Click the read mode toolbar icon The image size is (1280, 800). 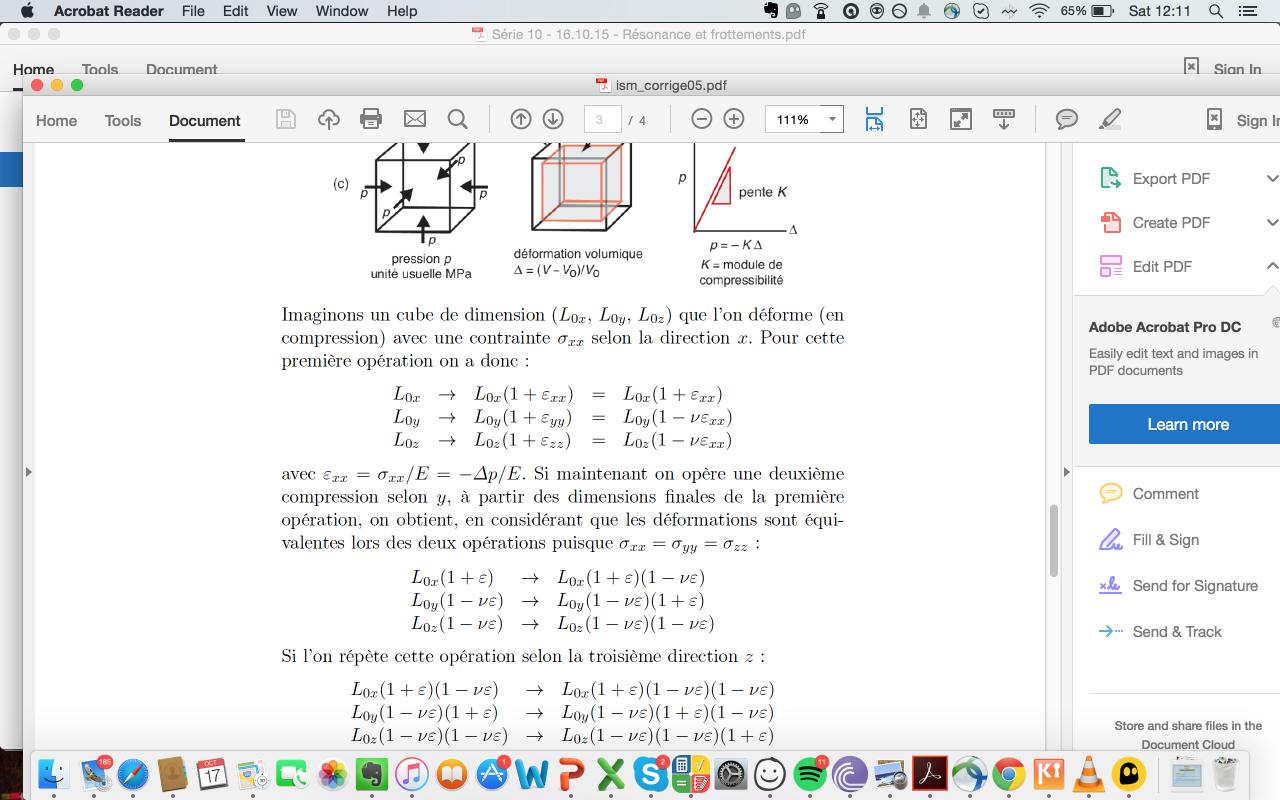point(1004,119)
